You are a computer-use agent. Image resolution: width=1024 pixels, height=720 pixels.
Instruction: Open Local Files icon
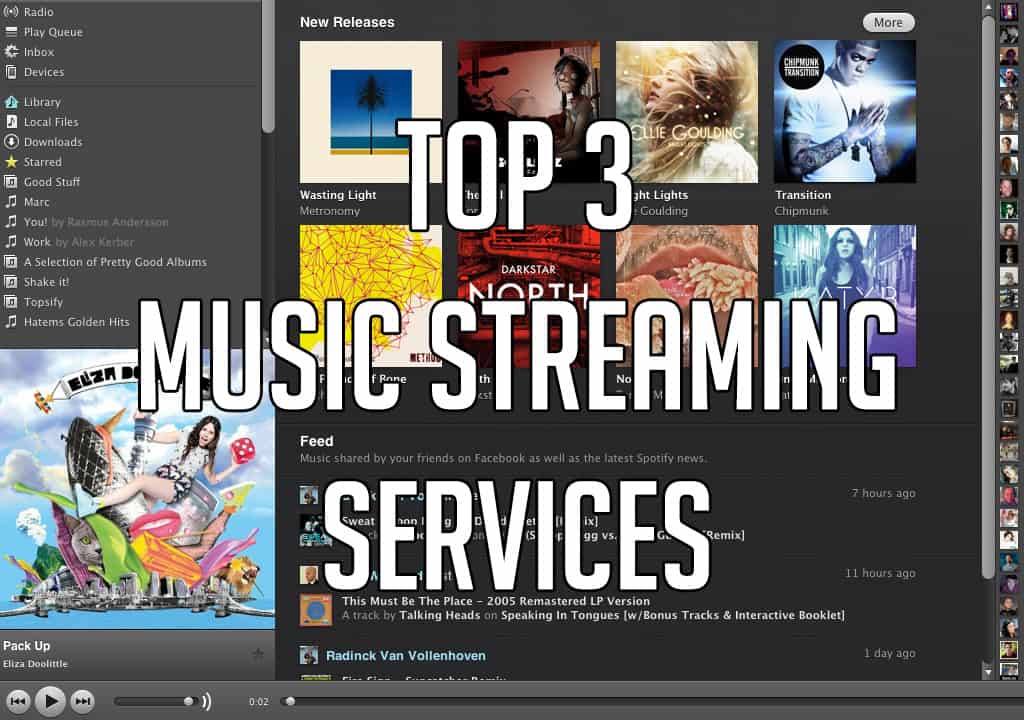click(11, 122)
